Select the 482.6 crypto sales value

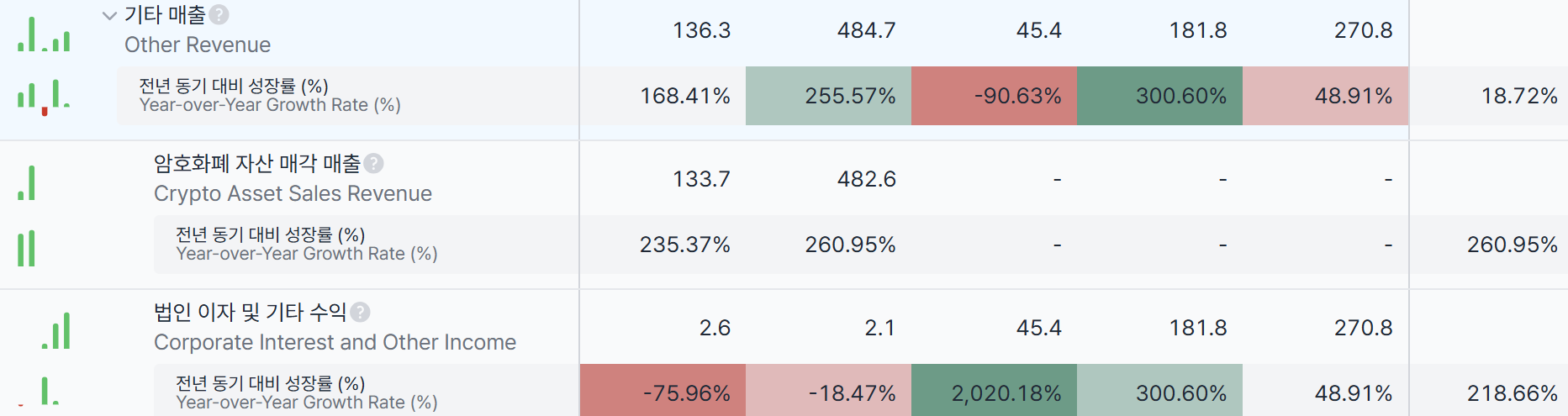(x=866, y=179)
